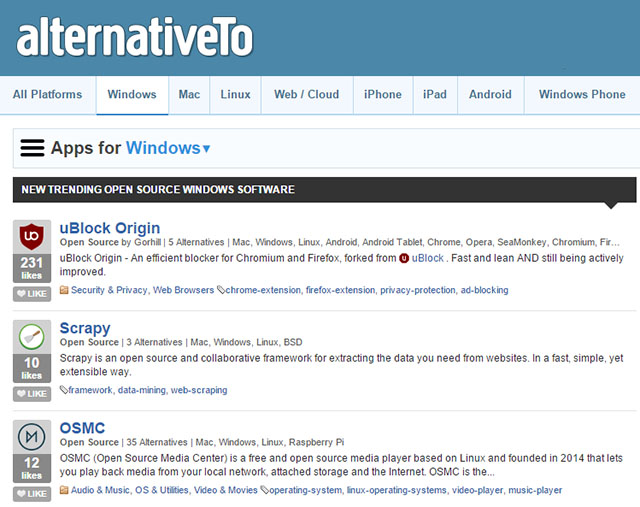Click the folder icon on the uBlock Origin row

coord(64,290)
